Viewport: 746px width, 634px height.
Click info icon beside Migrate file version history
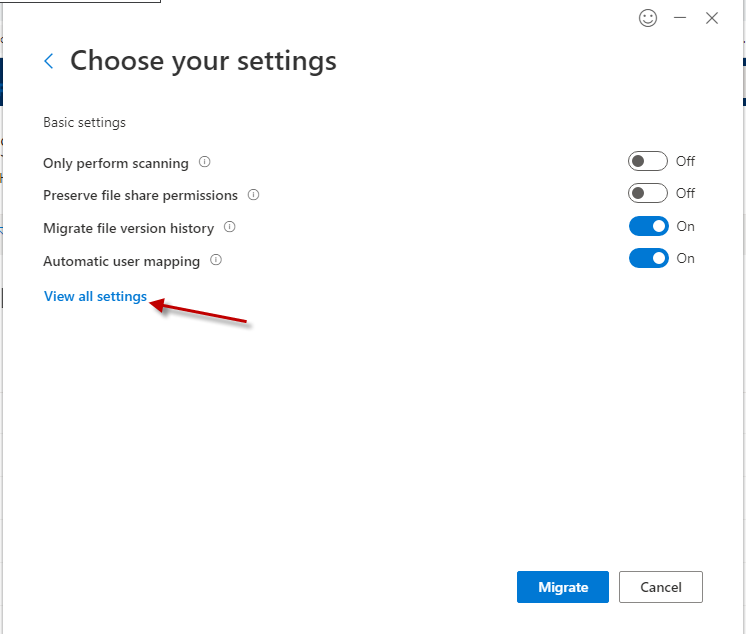230,227
